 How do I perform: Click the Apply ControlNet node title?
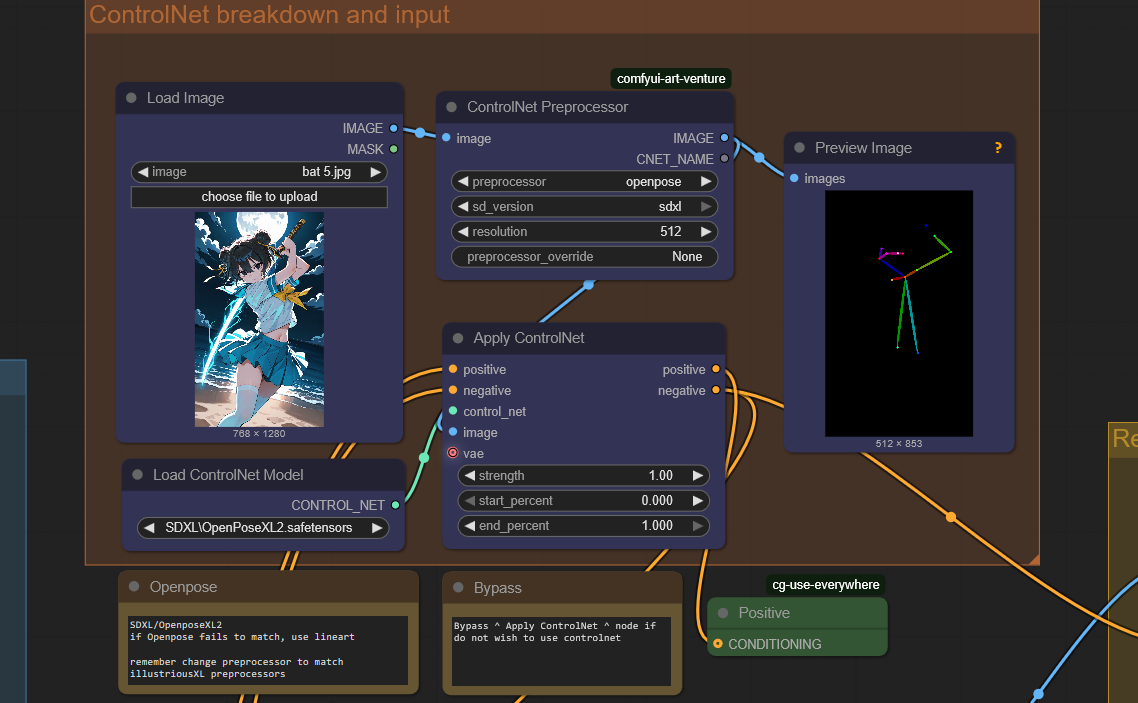click(528, 338)
